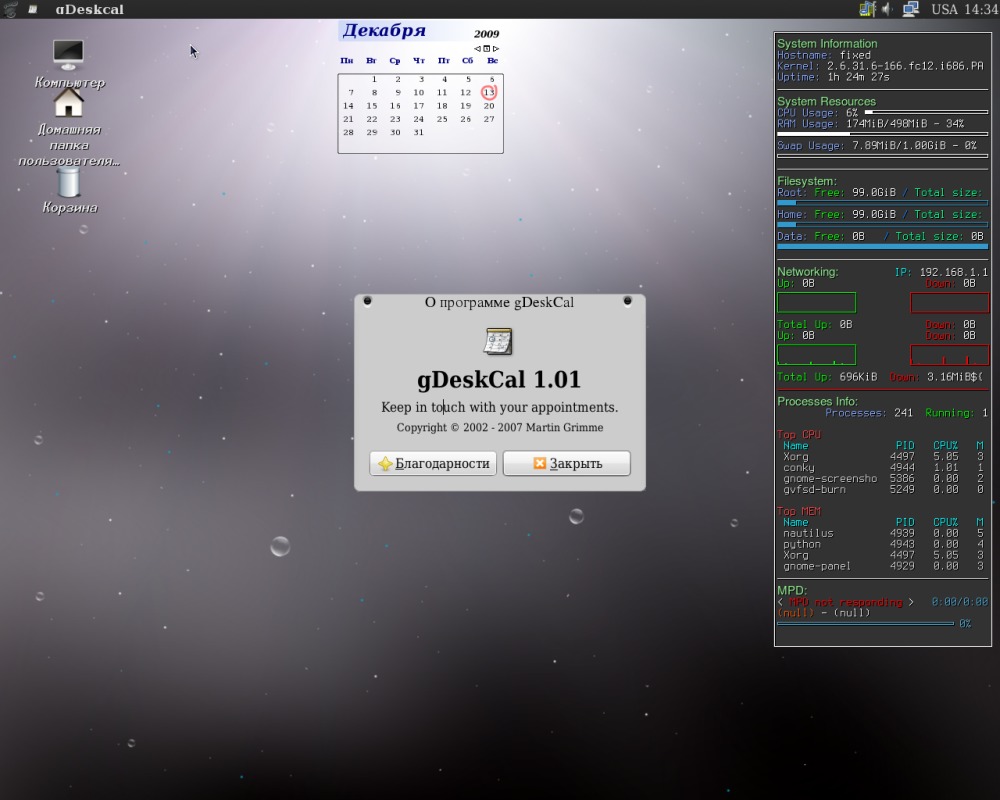Click the green upload graph under Total Up: 0B
This screenshot has width=1000, height=800.
(816, 355)
